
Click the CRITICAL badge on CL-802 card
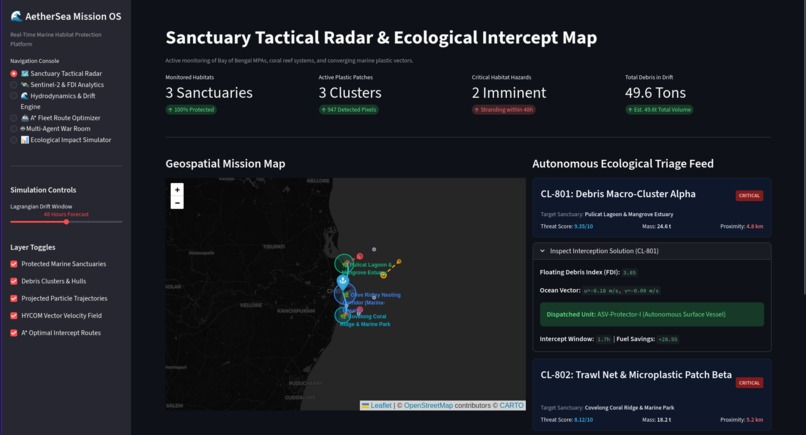tap(749, 383)
